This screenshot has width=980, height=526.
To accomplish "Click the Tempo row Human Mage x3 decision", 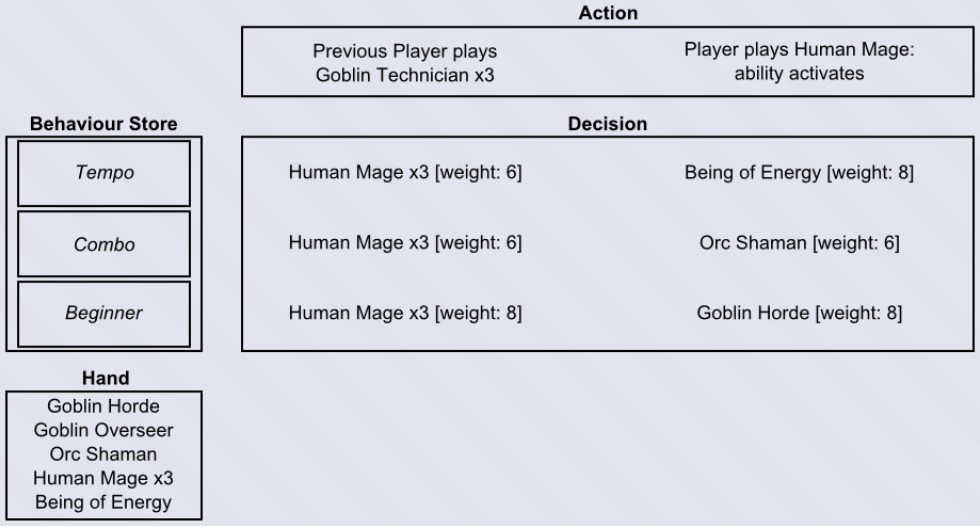I will (x=405, y=172).
